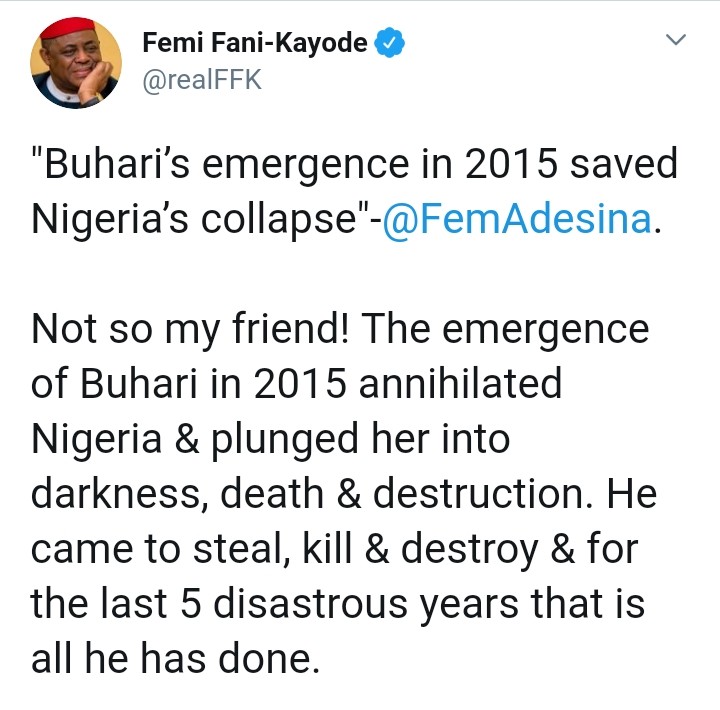Click the closing line "all he has done."

pos(175,659)
